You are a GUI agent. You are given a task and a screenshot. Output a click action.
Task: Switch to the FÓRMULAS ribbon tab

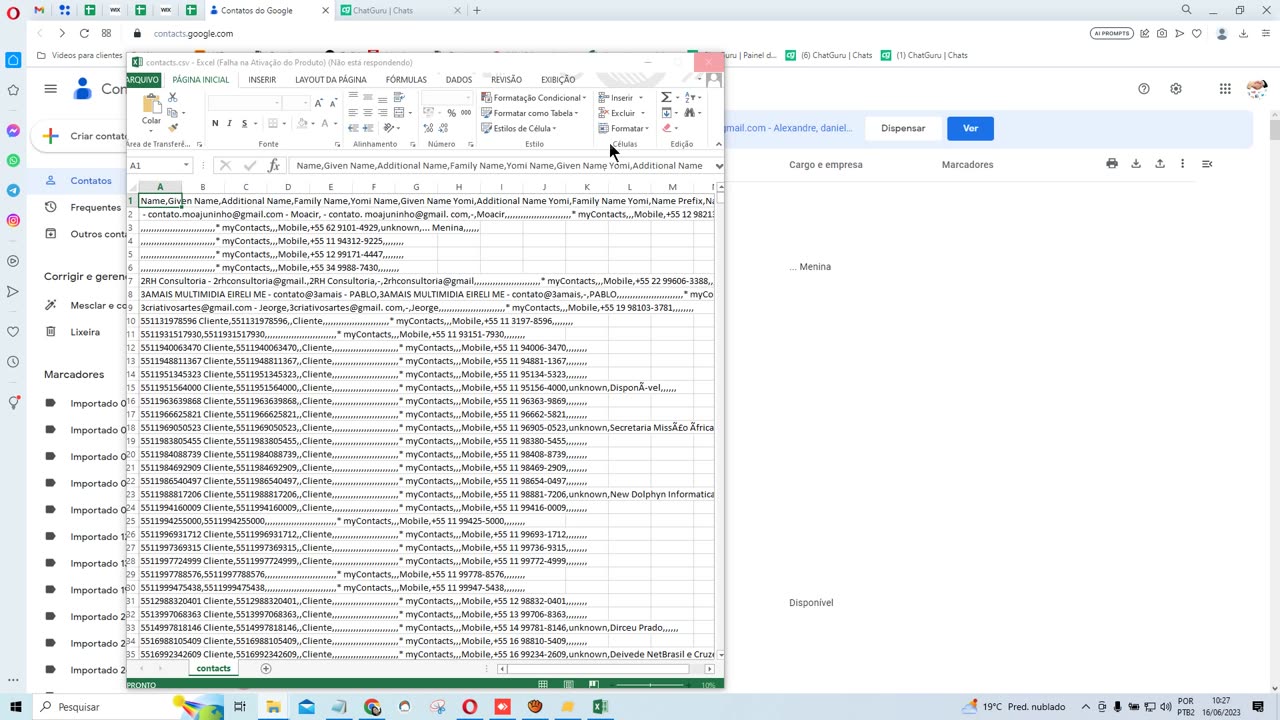tap(406, 79)
